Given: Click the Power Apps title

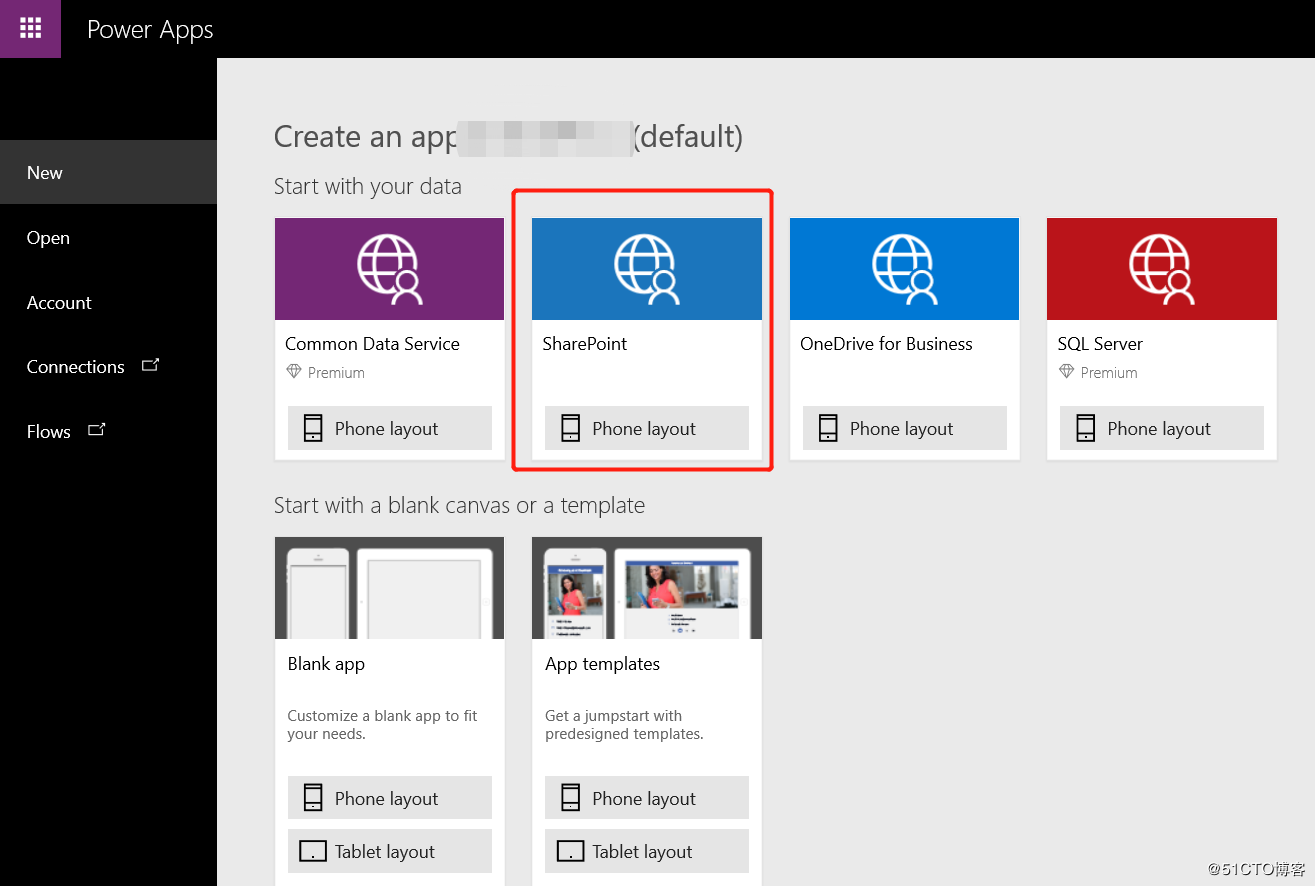Looking at the screenshot, I should click(x=150, y=30).
